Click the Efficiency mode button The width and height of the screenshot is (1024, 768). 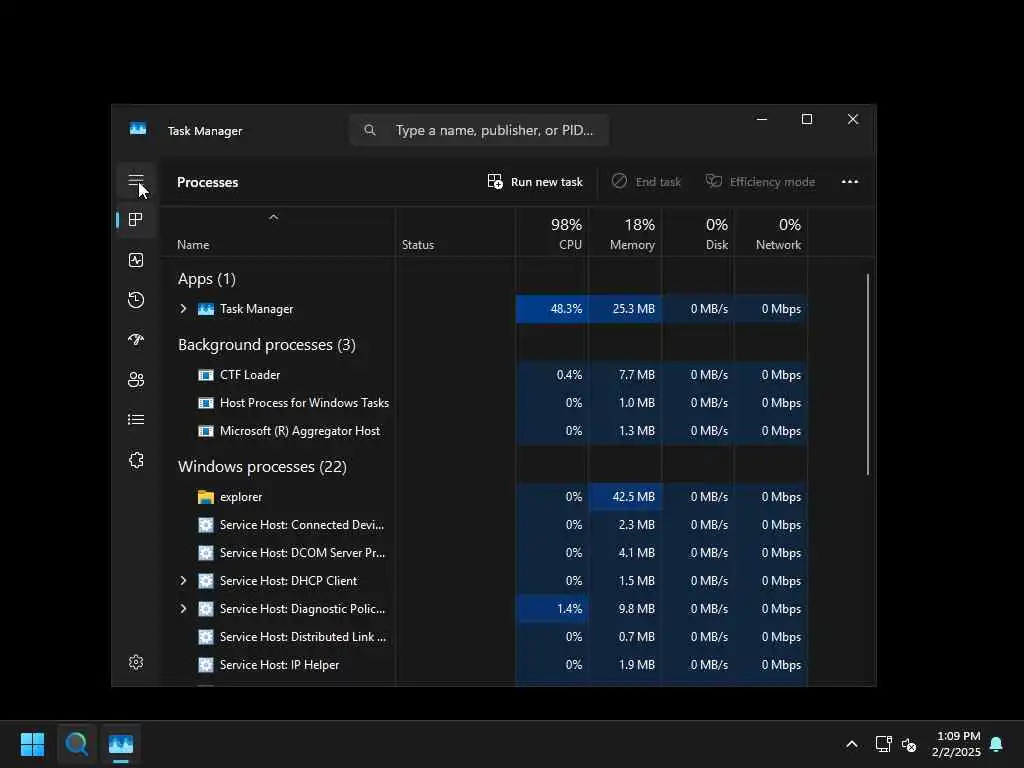pyautogui.click(x=761, y=182)
